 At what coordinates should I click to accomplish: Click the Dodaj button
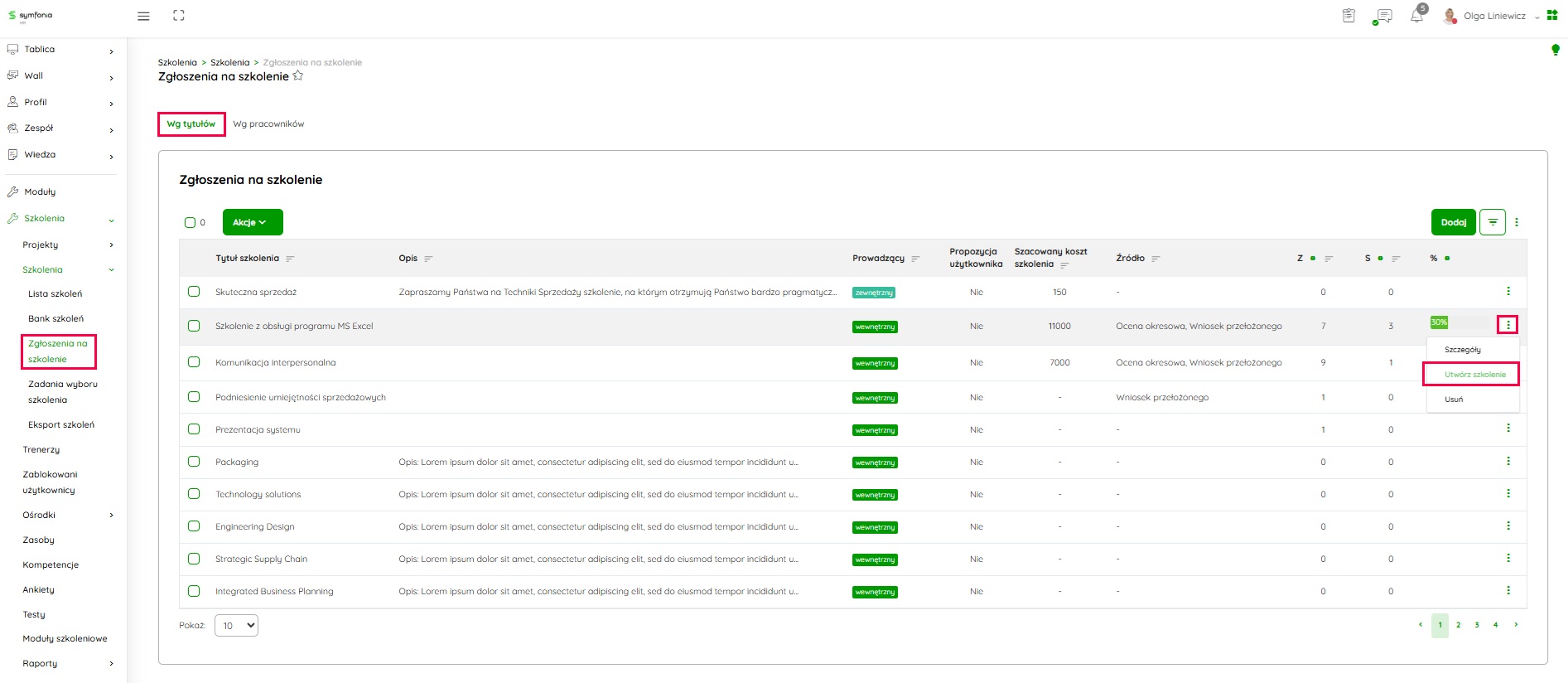pyautogui.click(x=1453, y=222)
